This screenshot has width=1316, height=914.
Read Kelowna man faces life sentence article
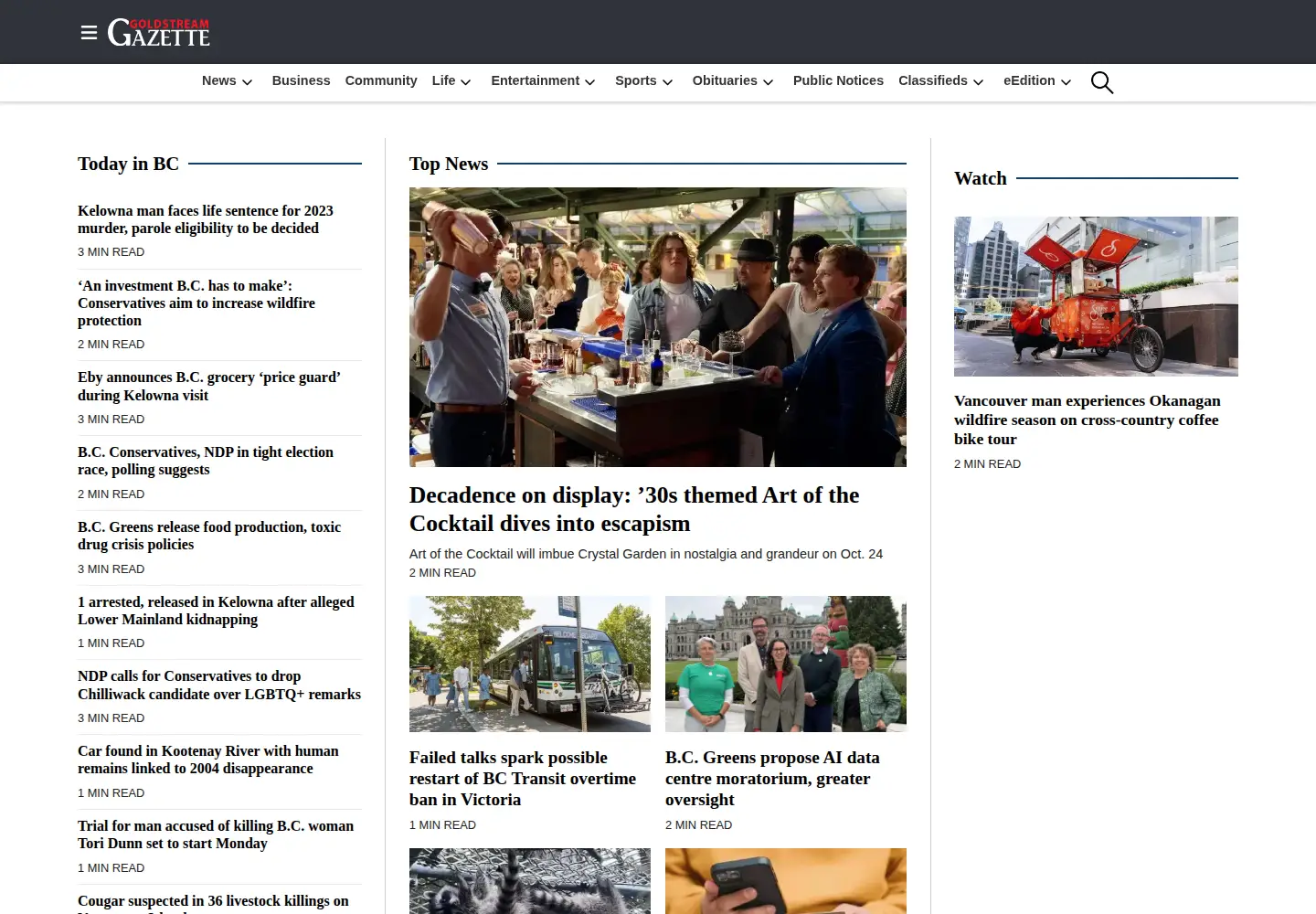(x=206, y=219)
